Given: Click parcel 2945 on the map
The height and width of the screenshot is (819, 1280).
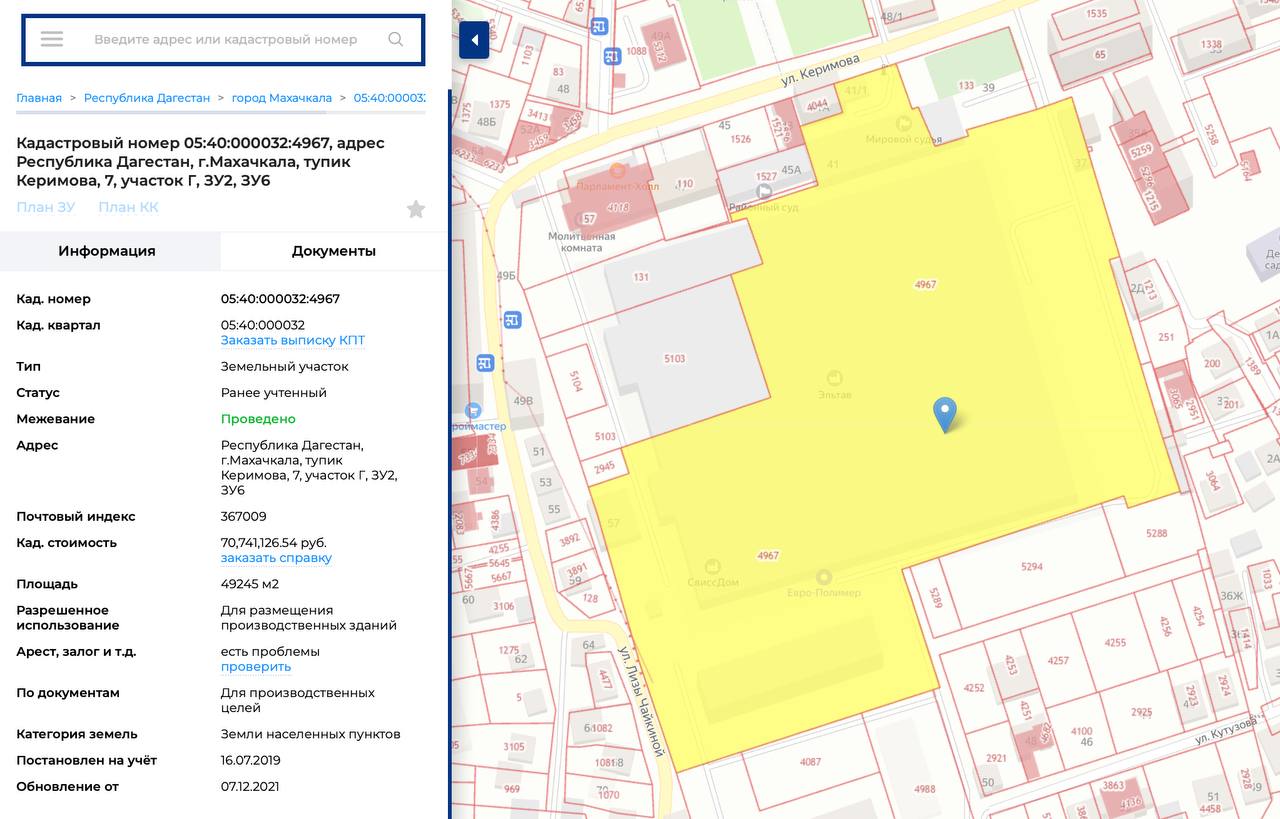Looking at the screenshot, I should (604, 467).
